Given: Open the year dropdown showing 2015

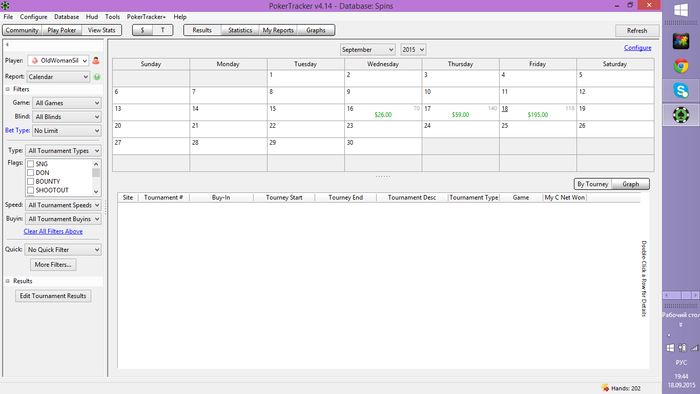Looking at the screenshot, I should [413, 50].
